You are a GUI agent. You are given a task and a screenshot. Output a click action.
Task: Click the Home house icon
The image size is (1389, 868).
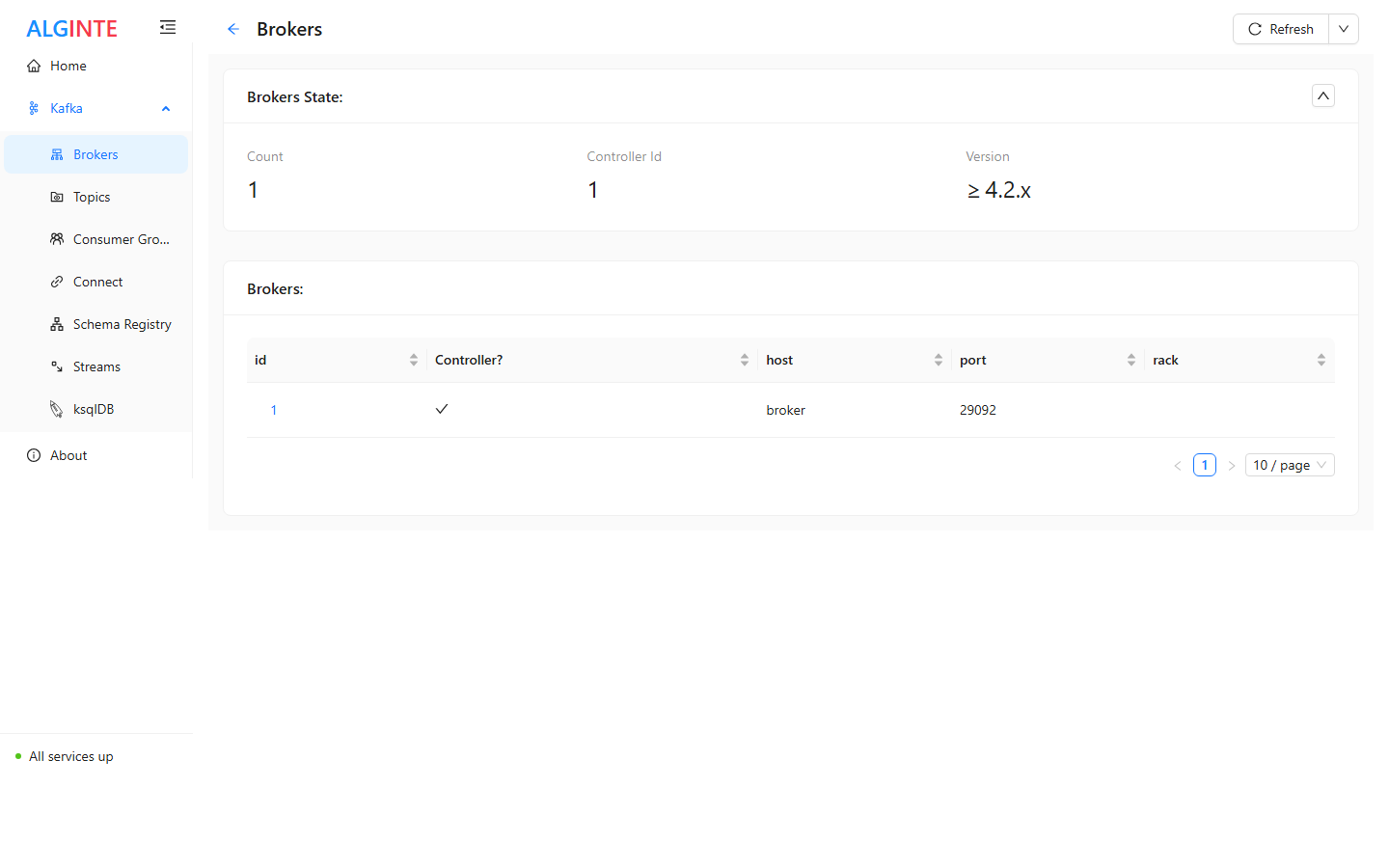pos(34,66)
